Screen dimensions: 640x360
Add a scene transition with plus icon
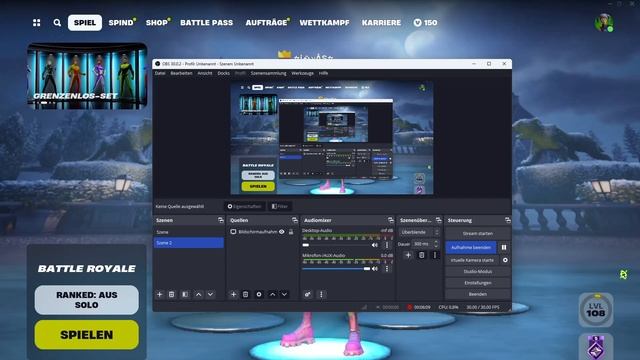tap(408, 255)
